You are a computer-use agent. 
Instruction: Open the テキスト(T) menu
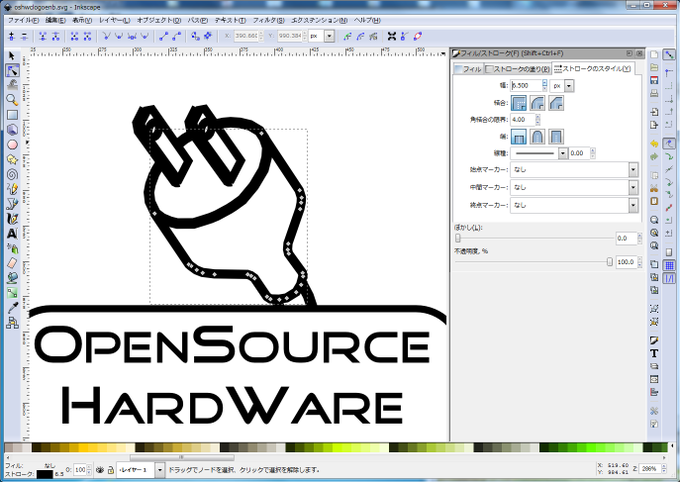click(230, 20)
